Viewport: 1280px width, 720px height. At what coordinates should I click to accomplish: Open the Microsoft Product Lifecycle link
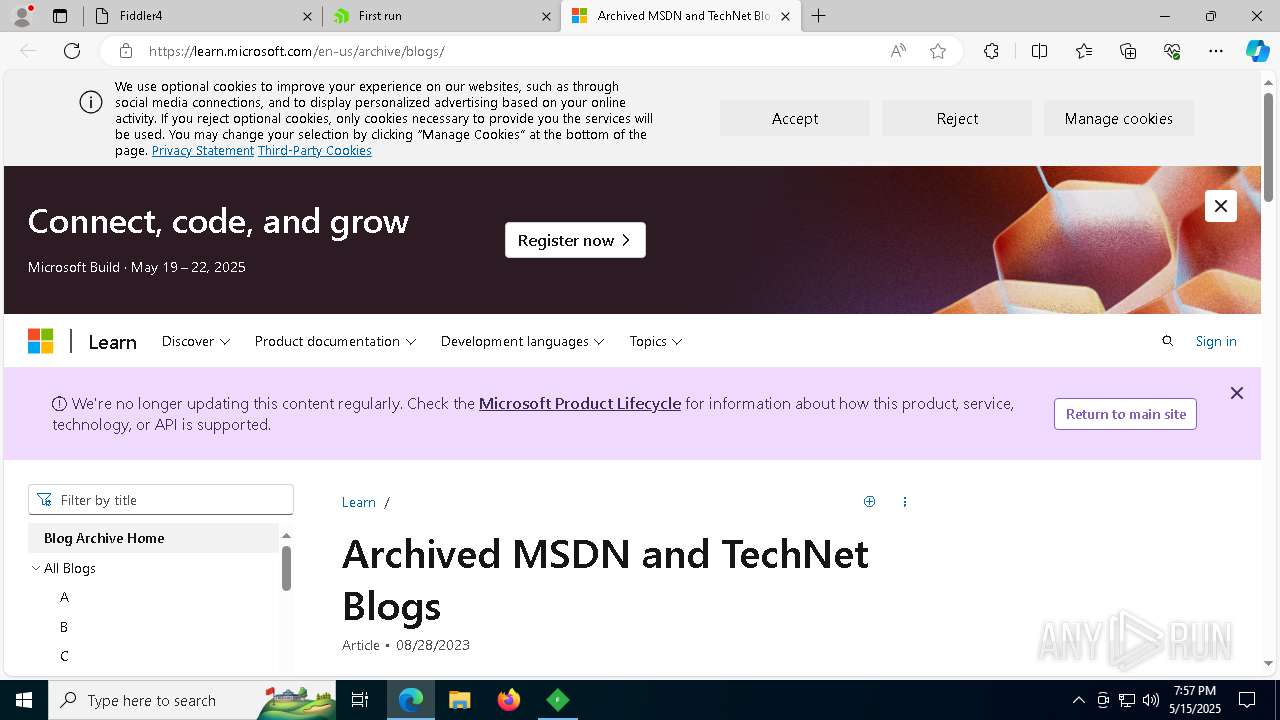coord(580,404)
